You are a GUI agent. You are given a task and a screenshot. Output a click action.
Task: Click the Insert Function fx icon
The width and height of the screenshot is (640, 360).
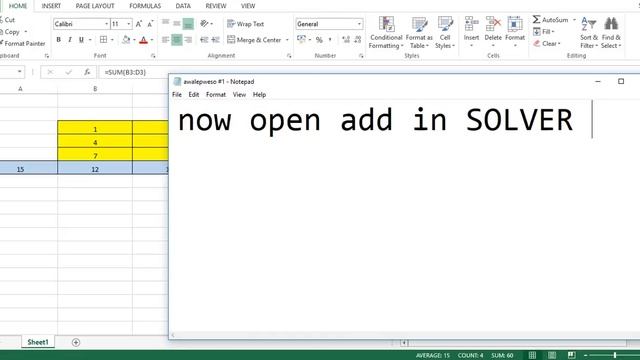pos(87,72)
